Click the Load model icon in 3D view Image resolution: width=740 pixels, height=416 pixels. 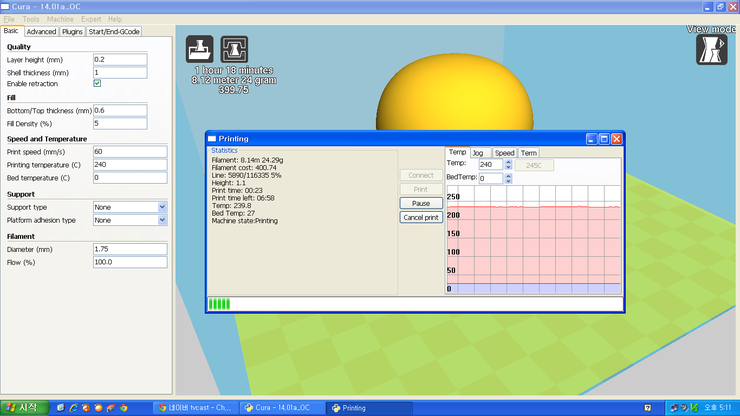click(x=199, y=49)
